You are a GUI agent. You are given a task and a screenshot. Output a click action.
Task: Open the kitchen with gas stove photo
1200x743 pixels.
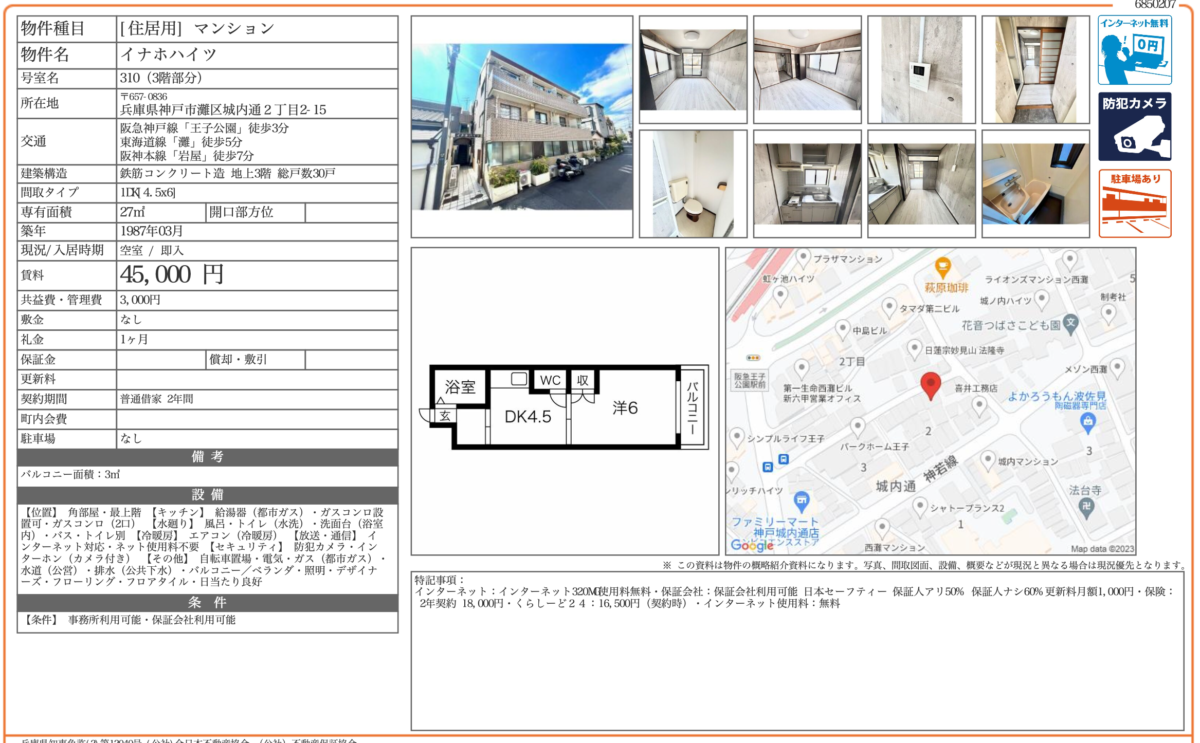point(807,184)
